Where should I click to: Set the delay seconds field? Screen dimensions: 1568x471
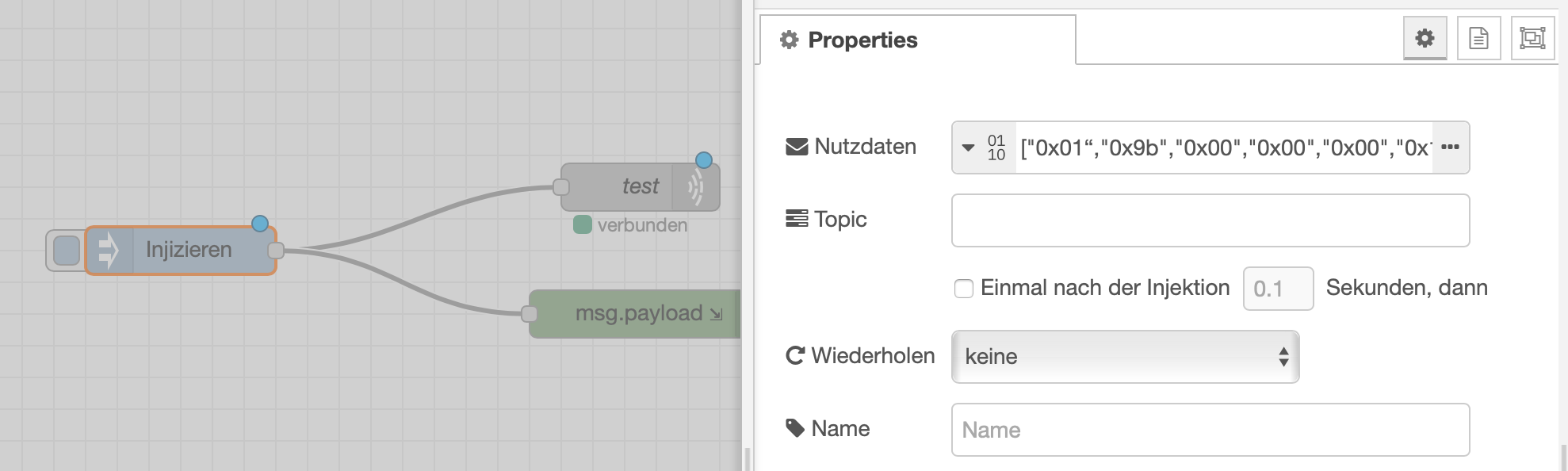click(1278, 289)
